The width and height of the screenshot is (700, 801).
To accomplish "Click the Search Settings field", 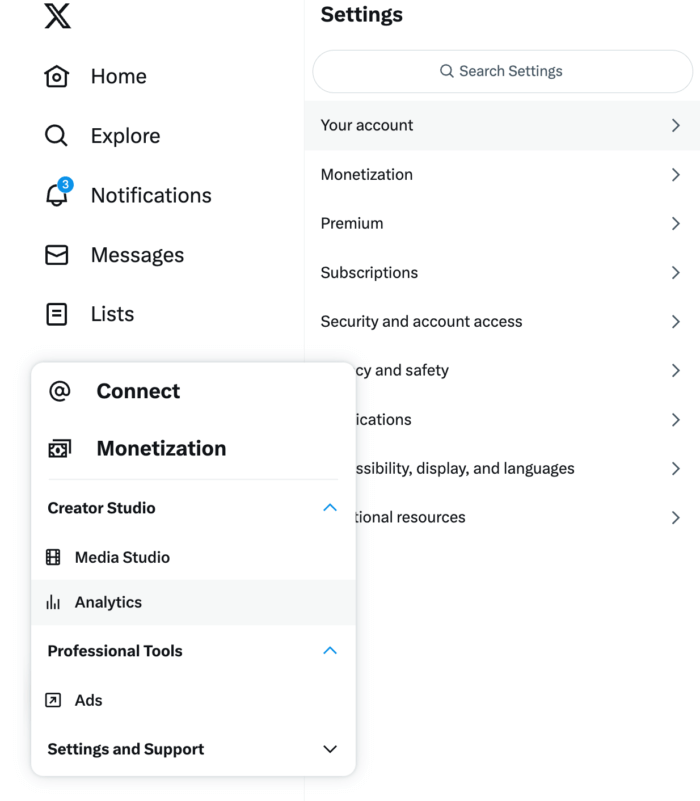I will click(502, 71).
